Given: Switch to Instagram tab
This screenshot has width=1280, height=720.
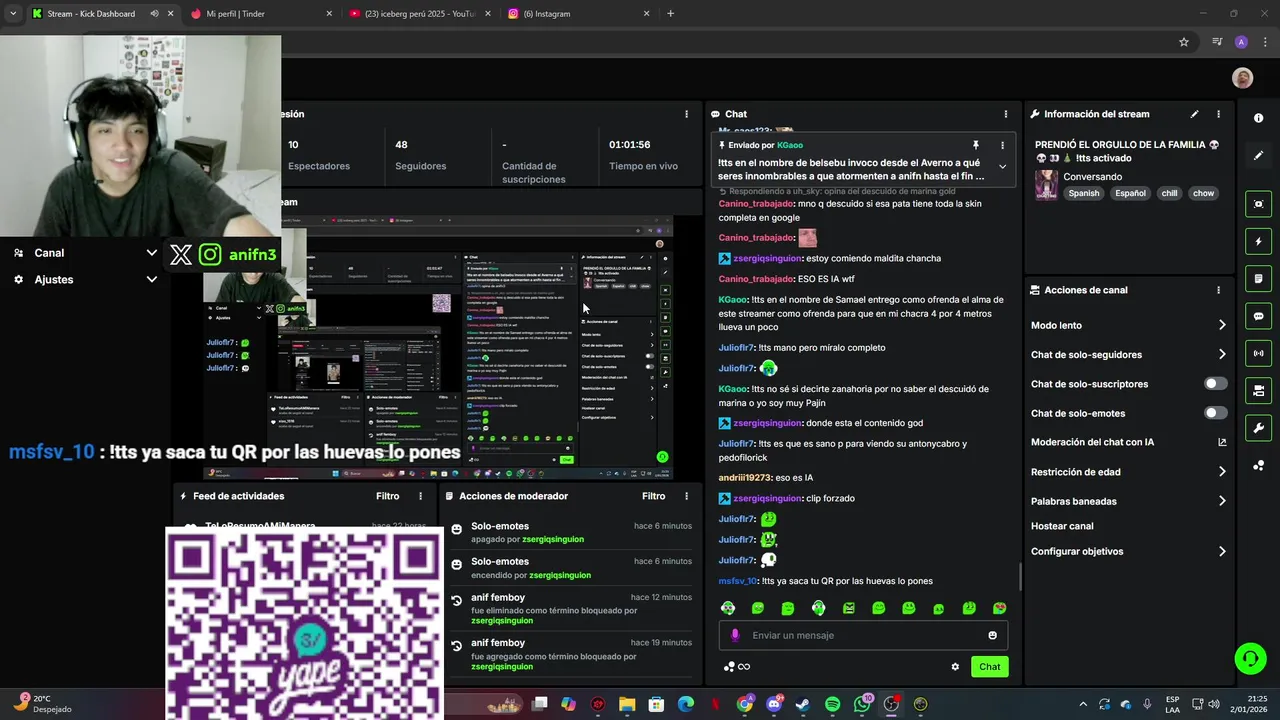Looking at the screenshot, I should coord(578,14).
